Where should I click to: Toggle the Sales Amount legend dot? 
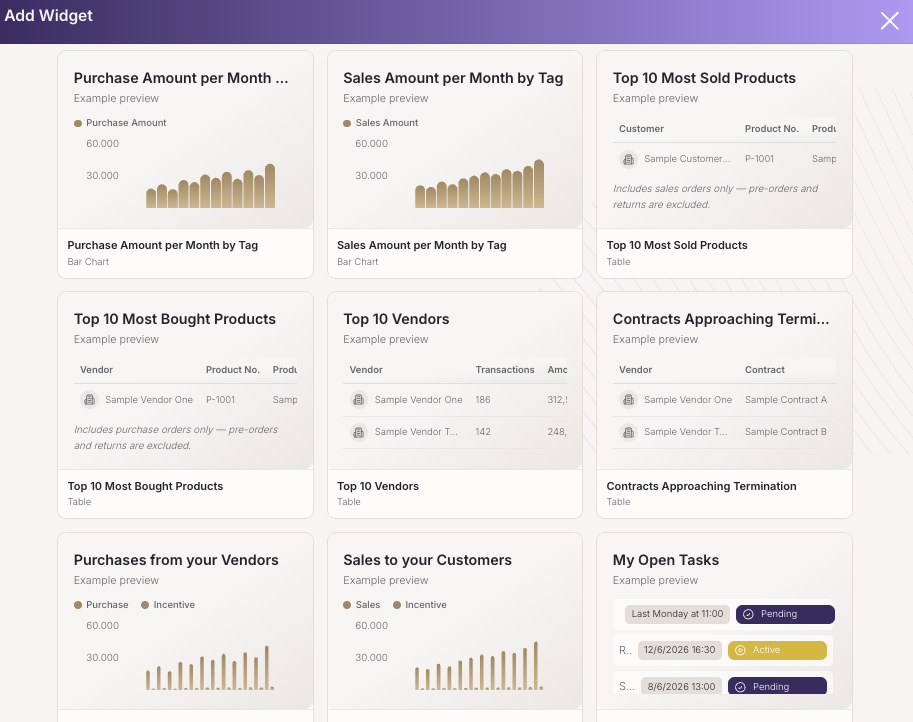[x=347, y=123]
